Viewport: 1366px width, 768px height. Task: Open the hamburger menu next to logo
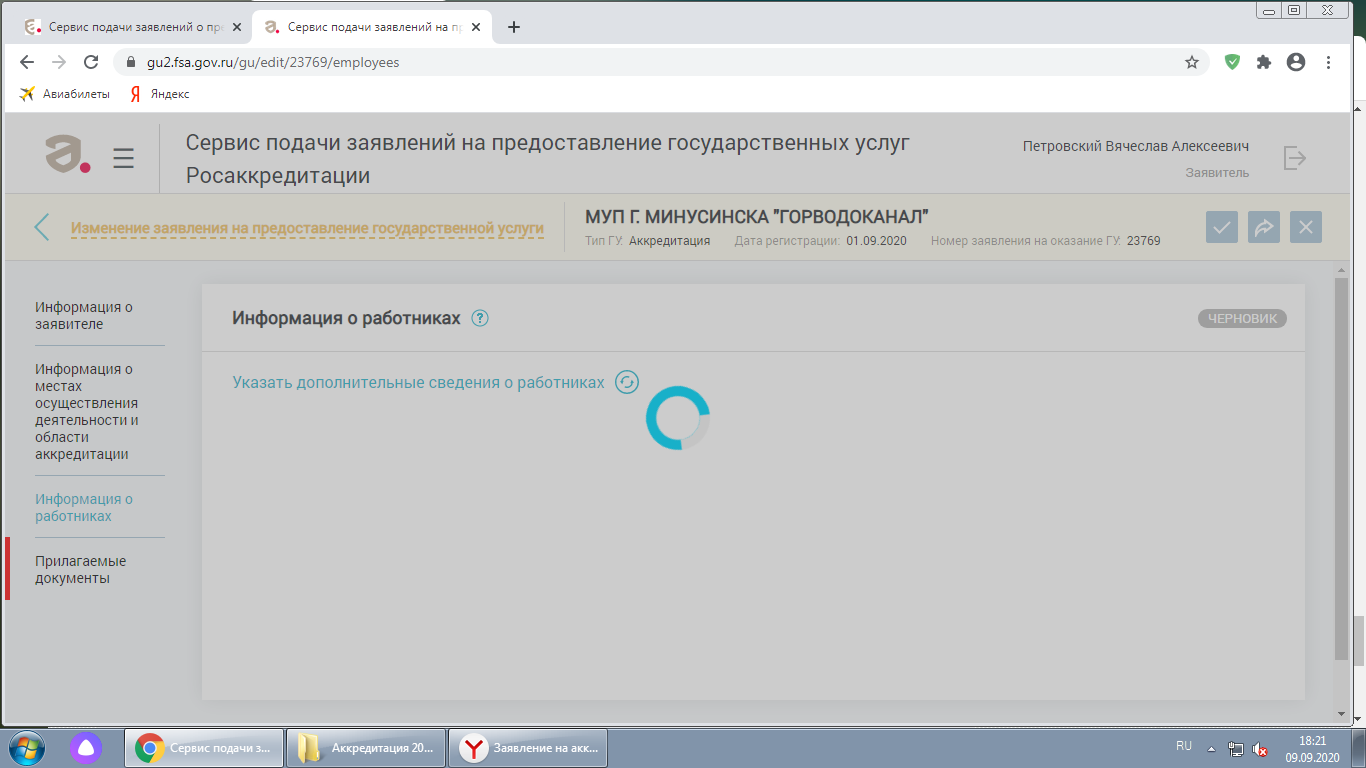(x=123, y=158)
